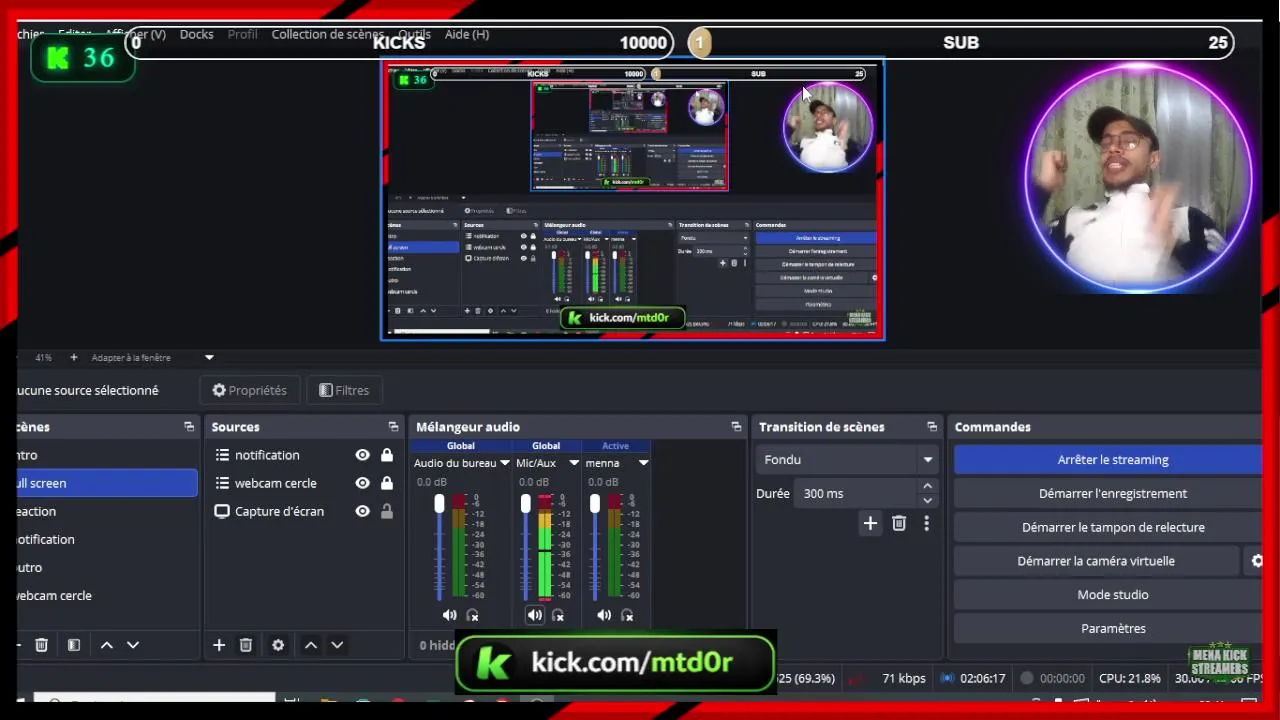The image size is (1280, 720).
Task: Click headphone monitoring icon for Mic/Aux
Action: point(558,616)
